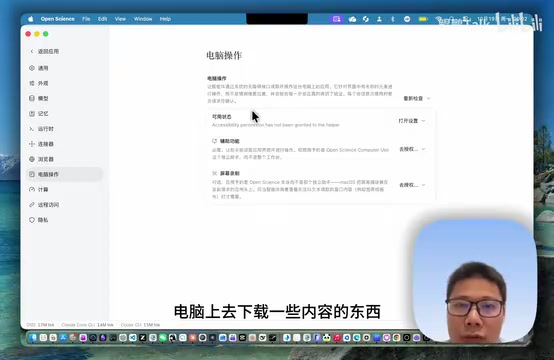Click the 屏幕录制 screen recording row icon
The width and height of the screenshot is (554, 360).
point(214,173)
